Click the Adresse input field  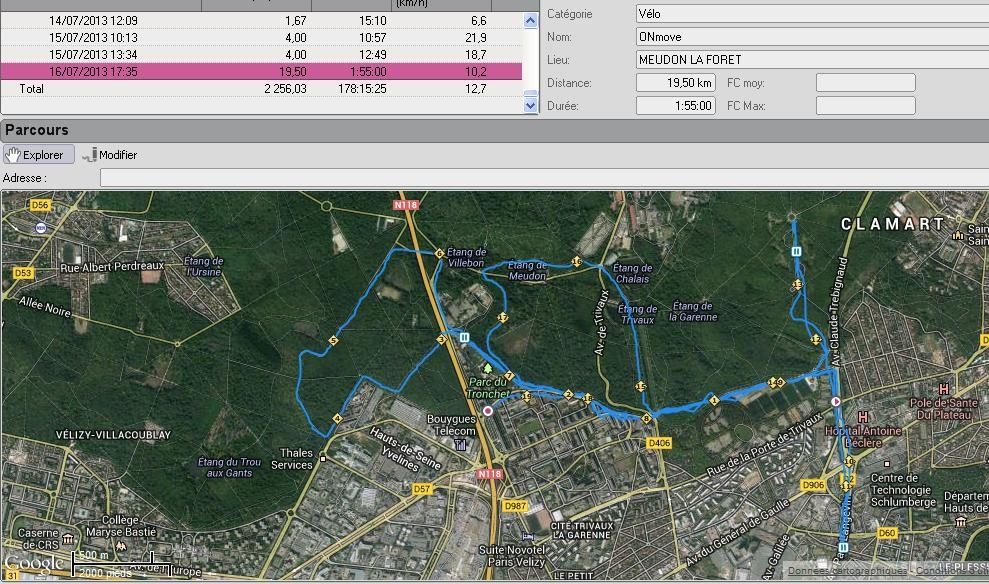coord(543,178)
